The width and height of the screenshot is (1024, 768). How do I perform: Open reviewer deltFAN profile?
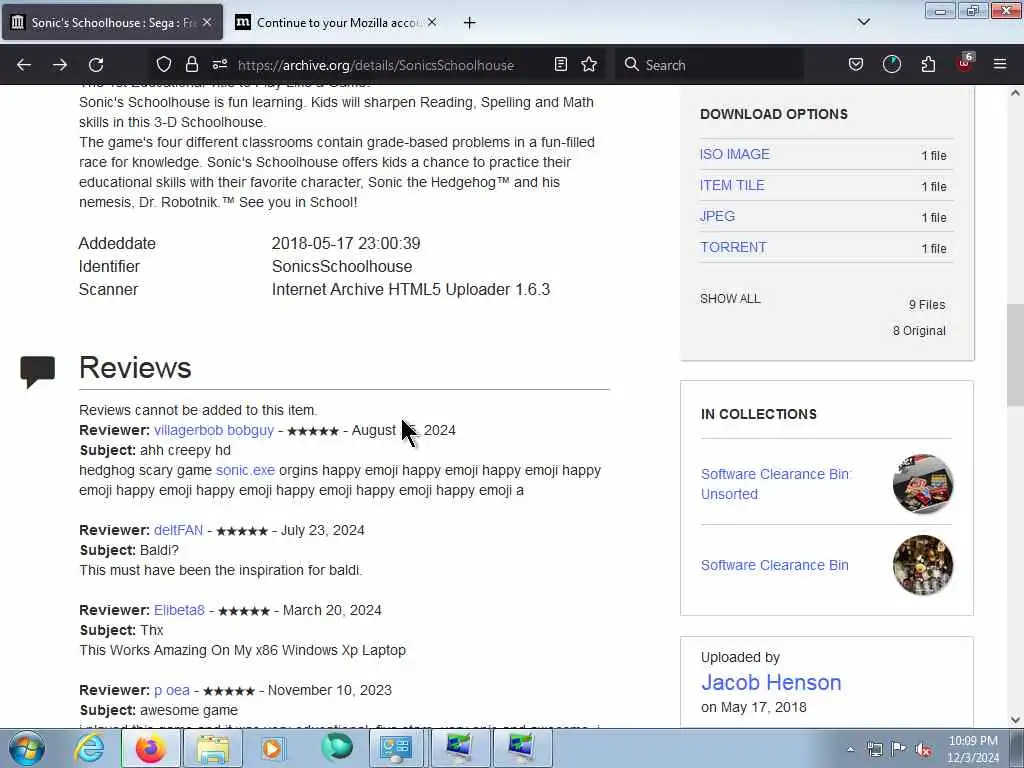(x=178, y=530)
